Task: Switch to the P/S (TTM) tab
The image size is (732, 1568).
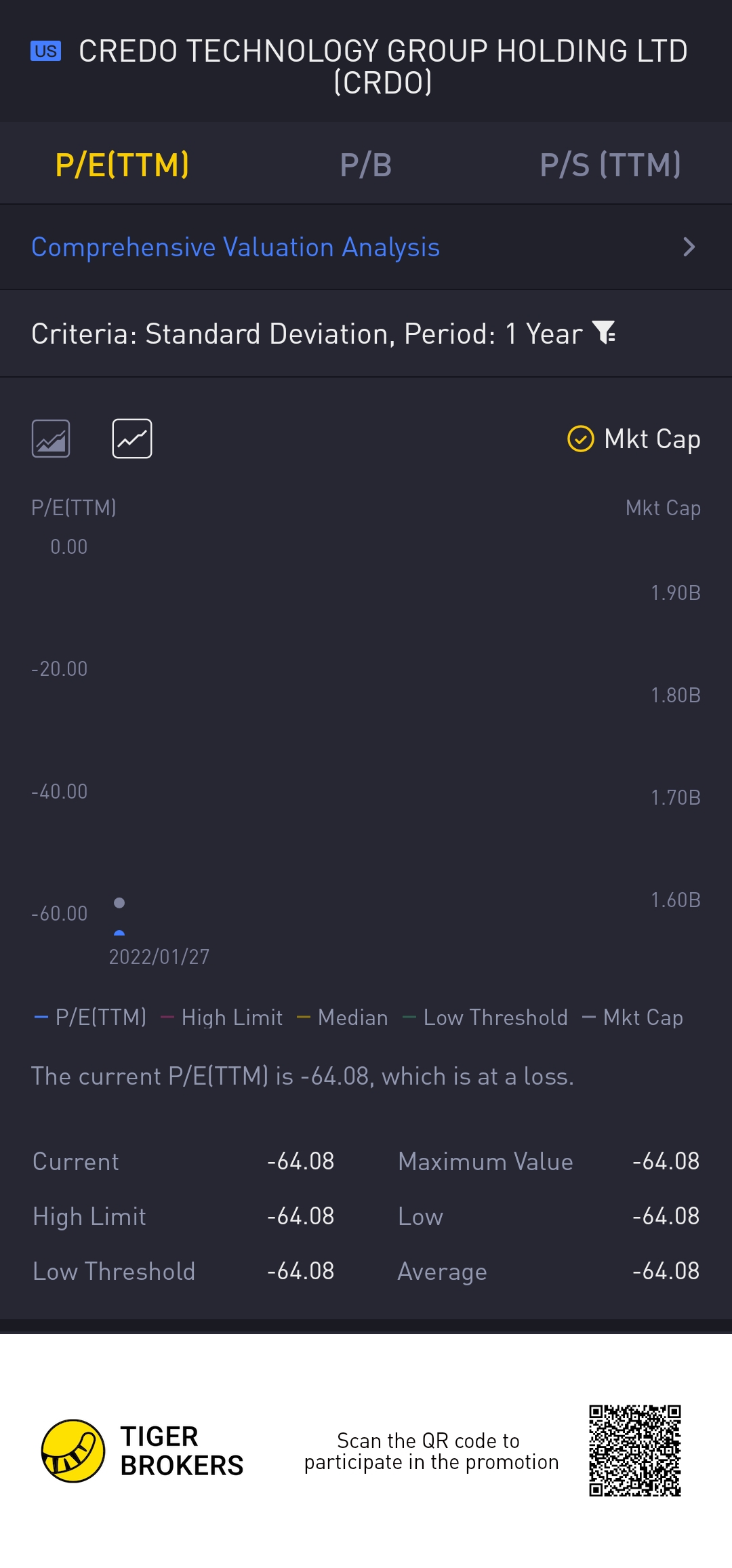Action: (x=610, y=165)
